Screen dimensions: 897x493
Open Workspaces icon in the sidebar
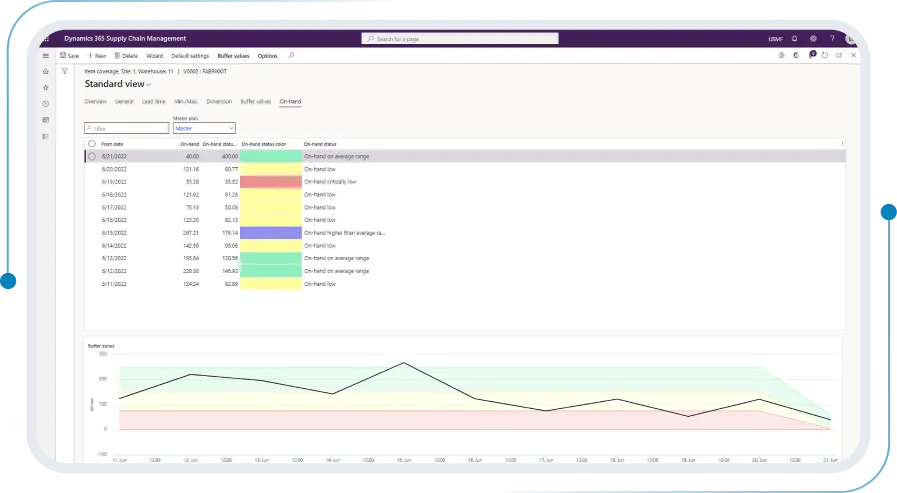pyautogui.click(x=46, y=120)
